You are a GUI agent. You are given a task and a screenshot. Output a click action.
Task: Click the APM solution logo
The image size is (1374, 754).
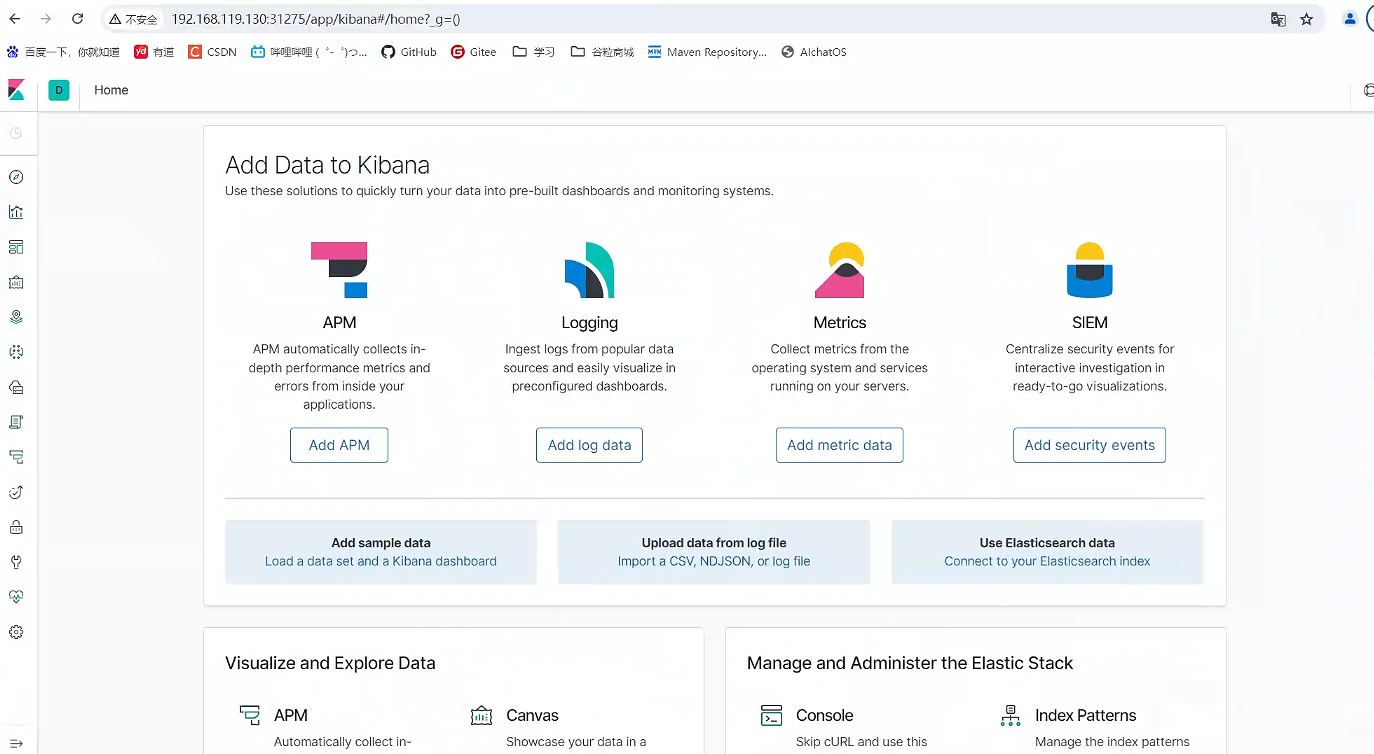tap(339, 269)
